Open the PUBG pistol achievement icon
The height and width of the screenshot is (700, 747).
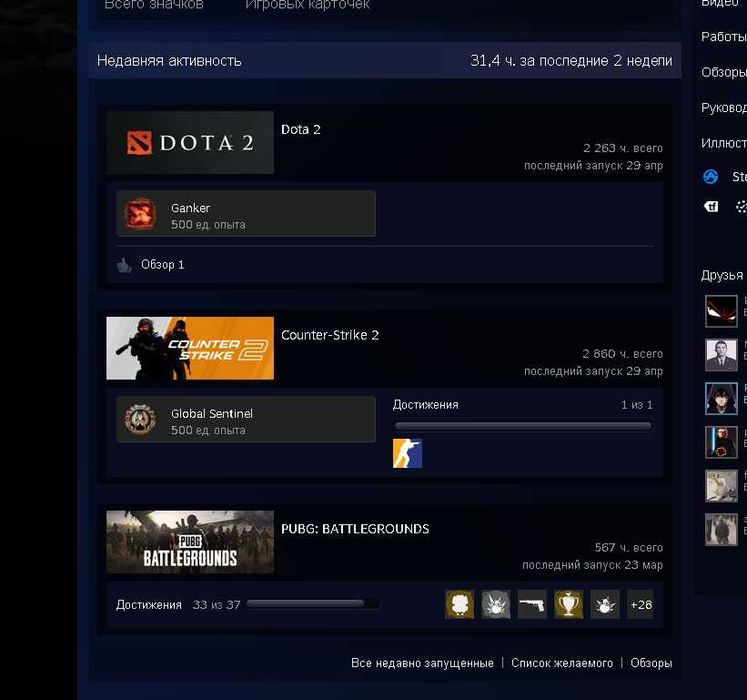pos(532,605)
